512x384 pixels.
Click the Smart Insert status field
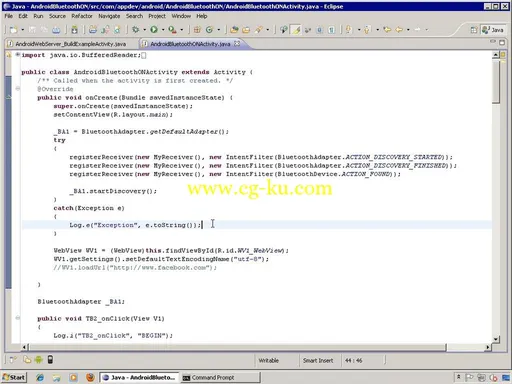click(x=318, y=360)
